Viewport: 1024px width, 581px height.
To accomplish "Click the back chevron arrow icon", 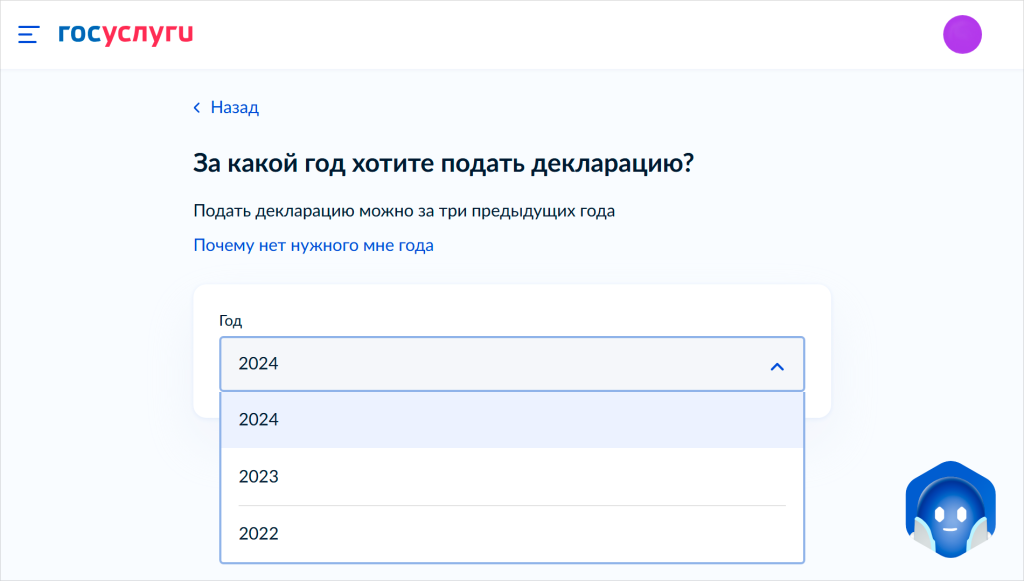I will tap(197, 108).
